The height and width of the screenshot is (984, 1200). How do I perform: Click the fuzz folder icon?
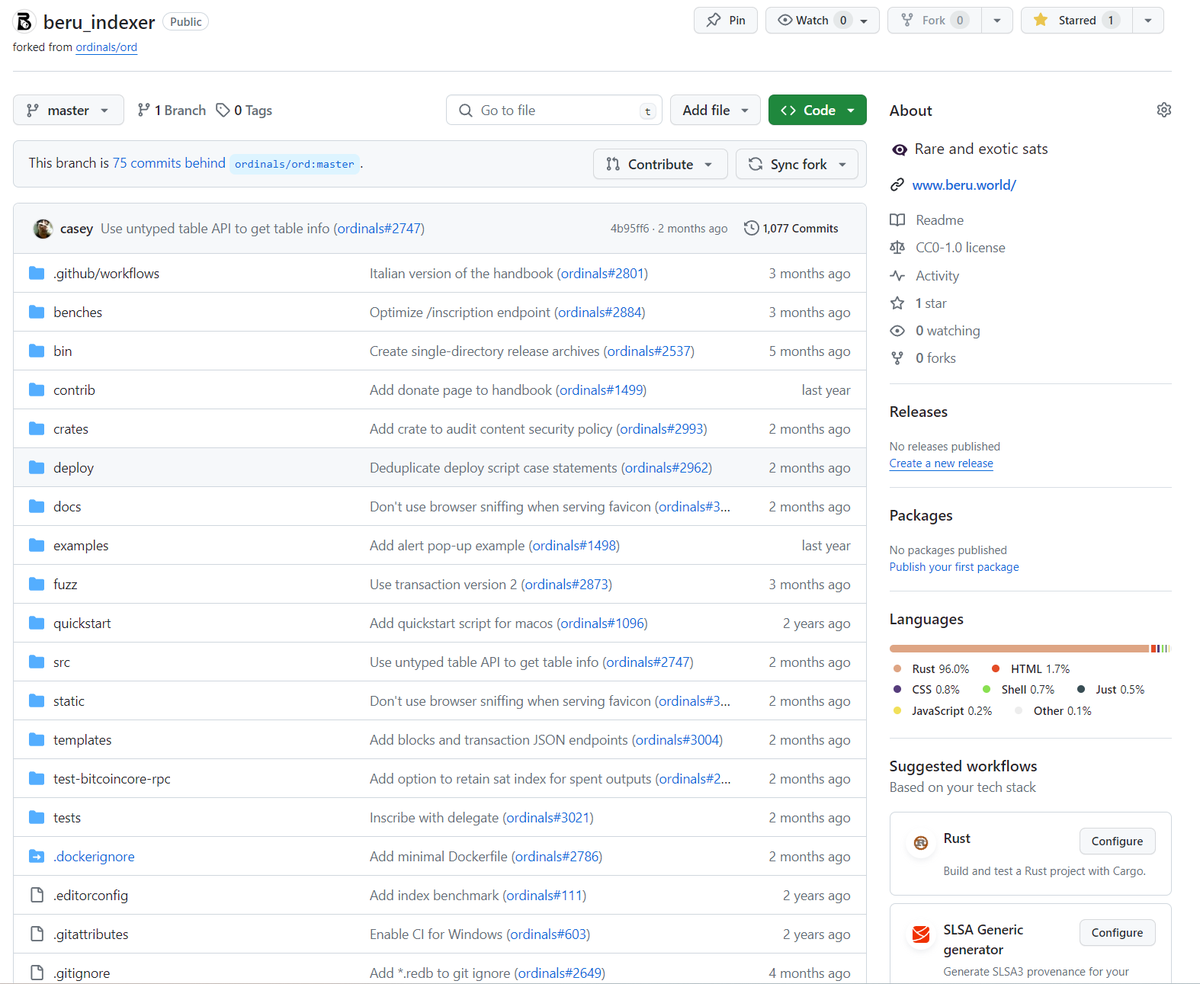coord(37,584)
